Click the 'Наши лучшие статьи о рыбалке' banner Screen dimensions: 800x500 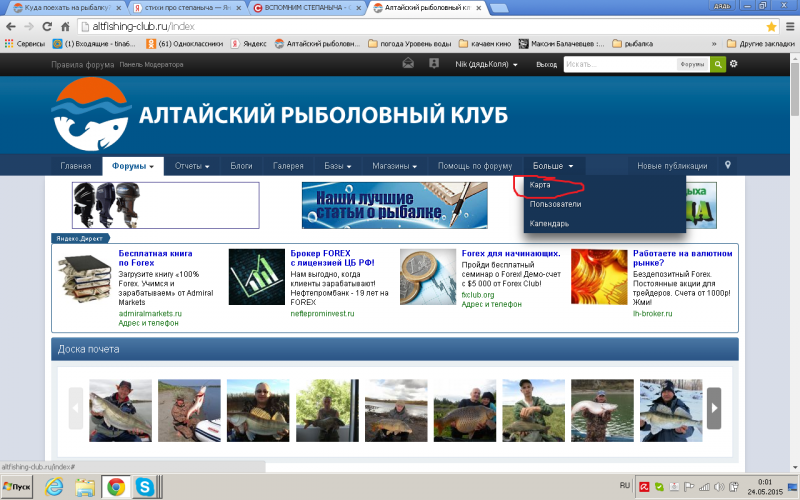click(394, 205)
